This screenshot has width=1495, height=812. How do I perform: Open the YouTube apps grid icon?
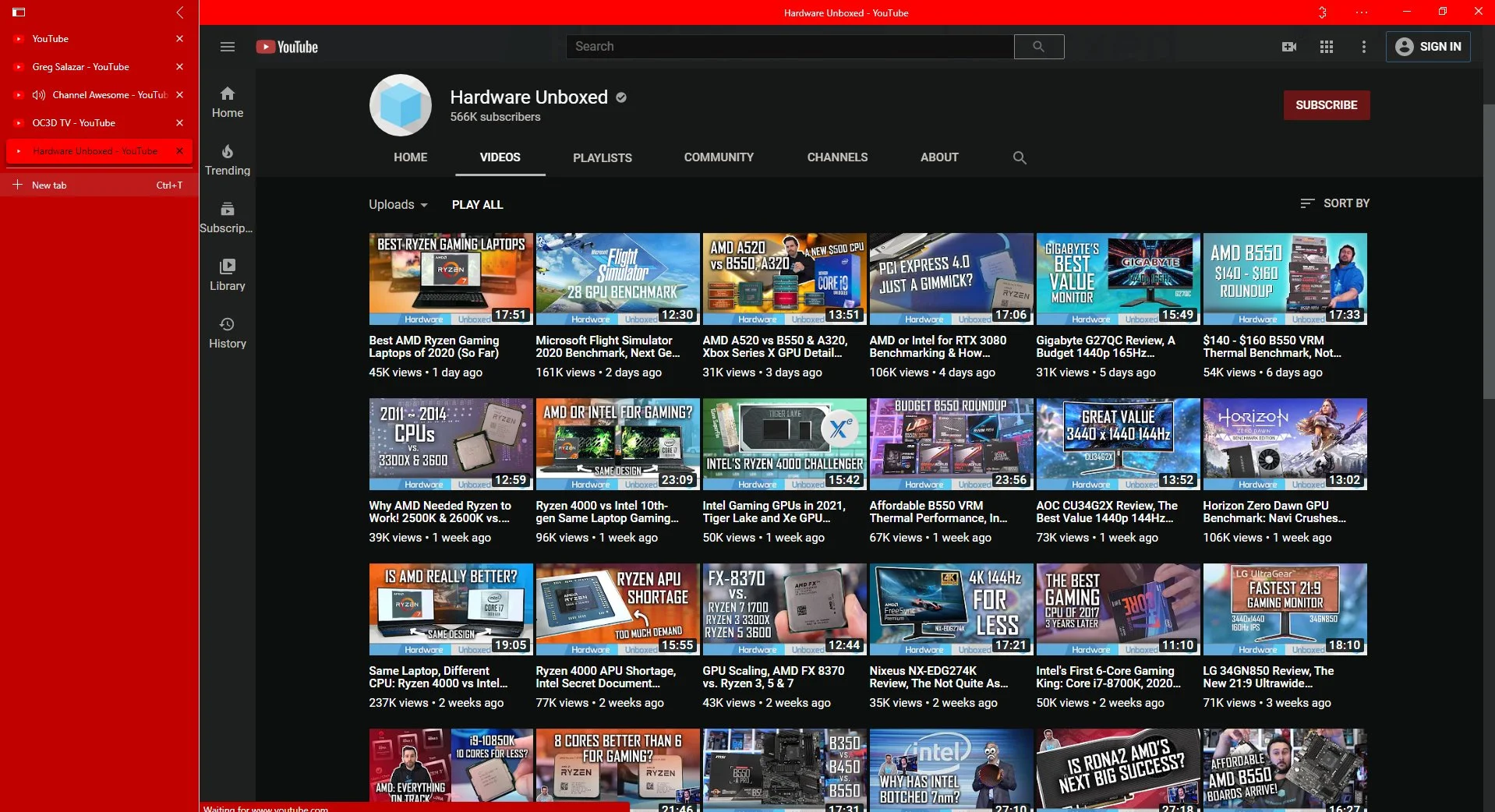tap(1326, 47)
